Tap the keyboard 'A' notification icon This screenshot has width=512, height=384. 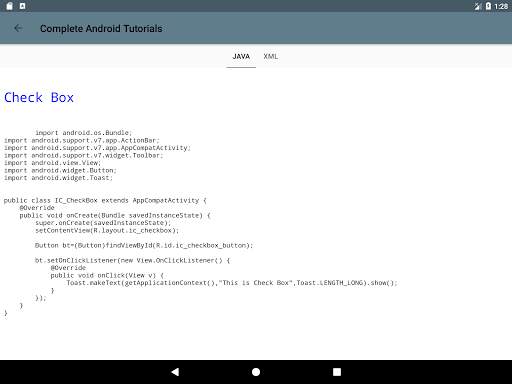22,6
